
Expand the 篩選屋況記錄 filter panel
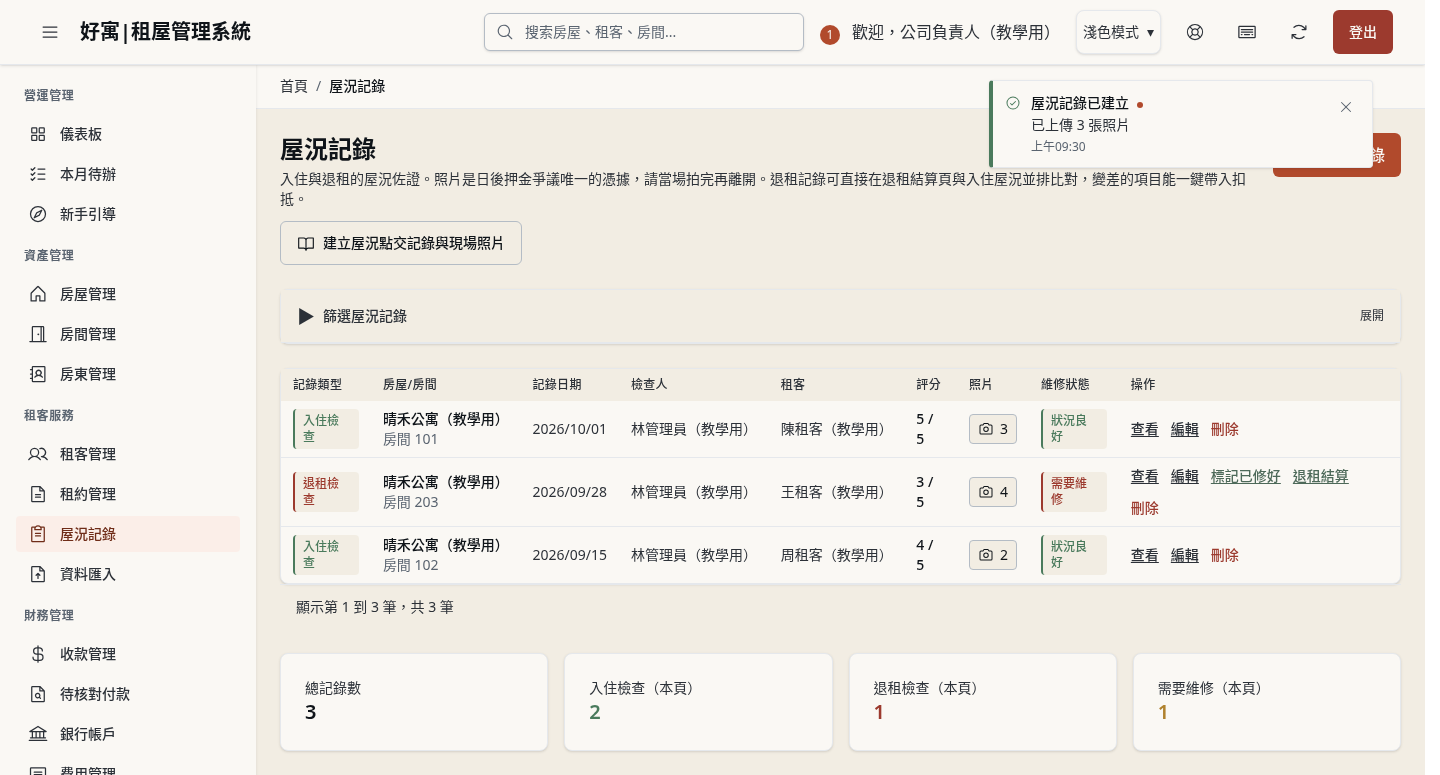click(x=840, y=316)
